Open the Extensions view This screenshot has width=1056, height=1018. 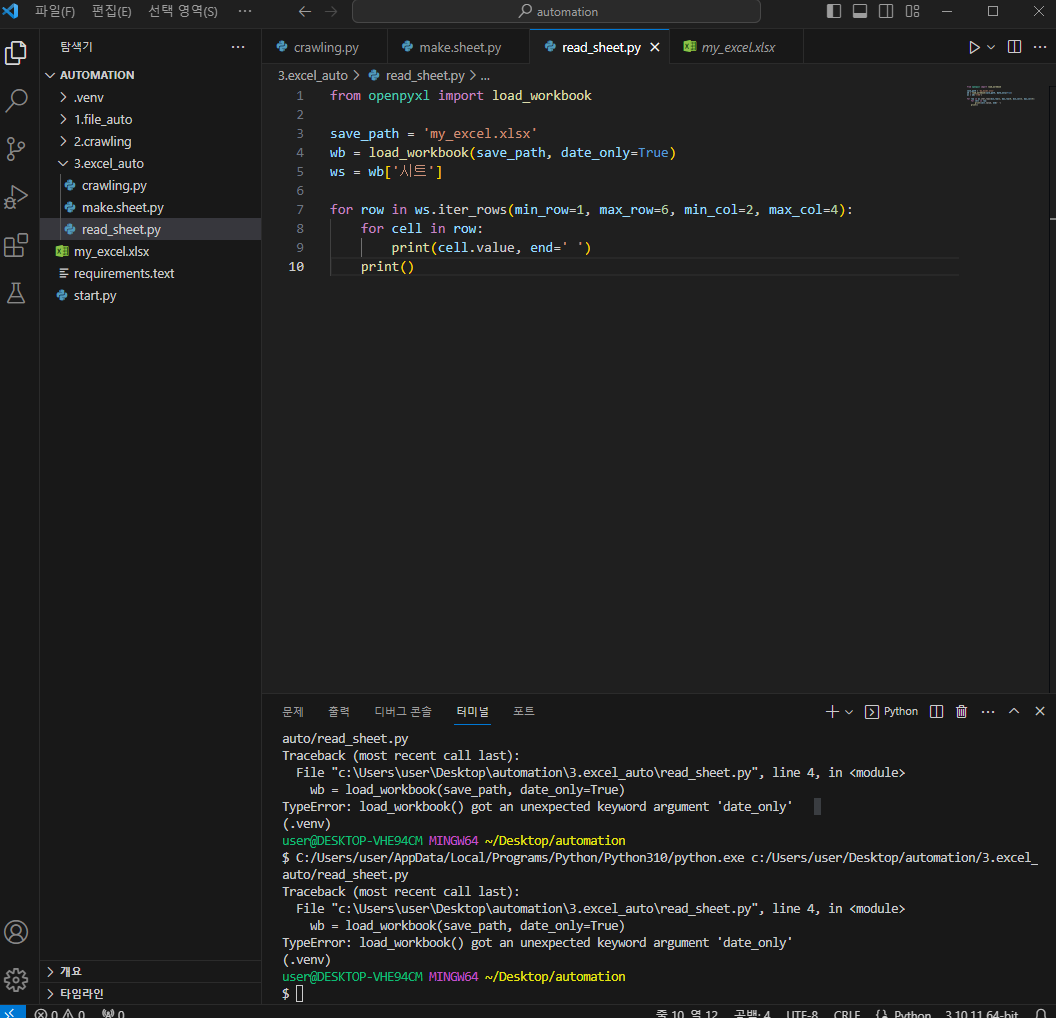(x=16, y=245)
